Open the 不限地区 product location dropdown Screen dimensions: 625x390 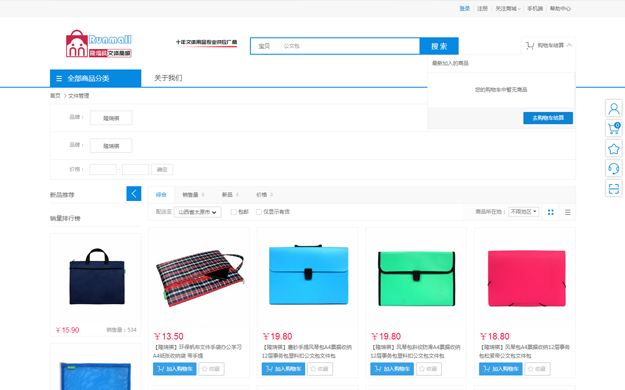pyautogui.click(x=524, y=212)
